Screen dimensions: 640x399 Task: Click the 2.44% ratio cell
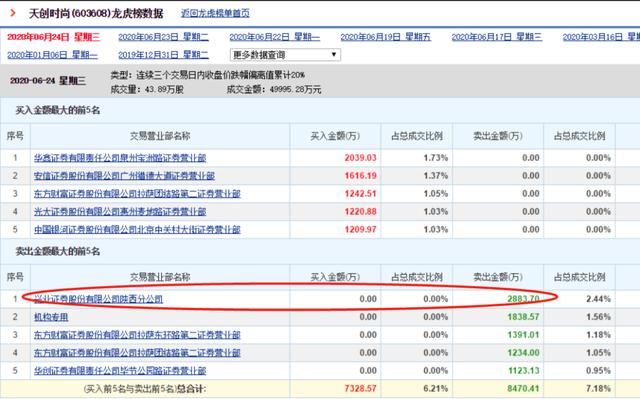click(x=598, y=299)
